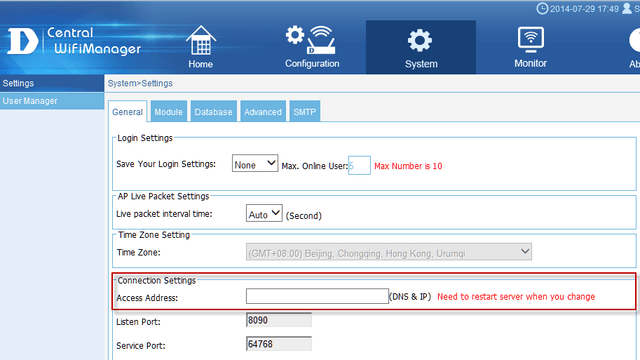Image resolution: width=640 pixels, height=360 pixels.
Task: Click the 'Login Settings' group title
Action: point(145,138)
